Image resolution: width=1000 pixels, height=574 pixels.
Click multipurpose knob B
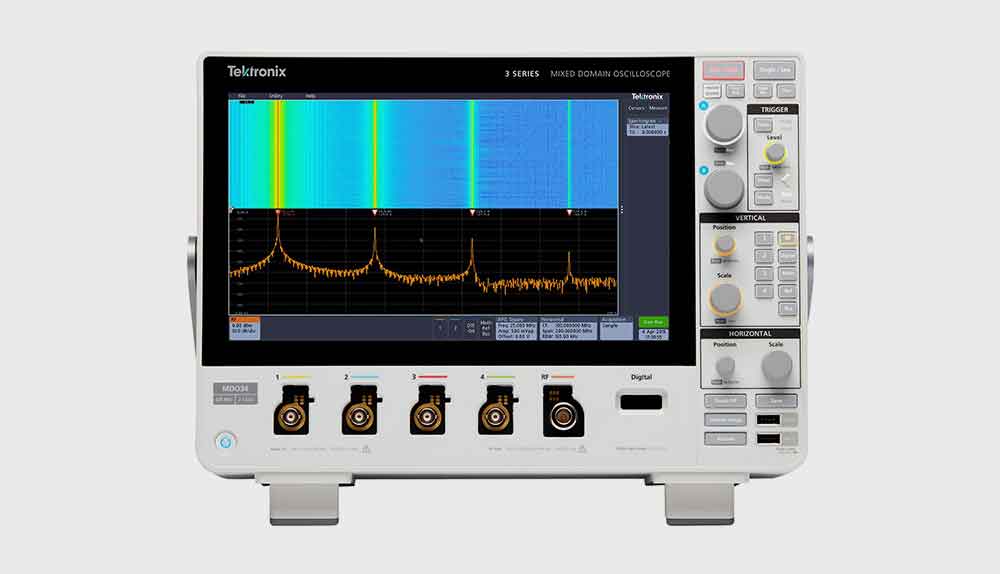(724, 189)
